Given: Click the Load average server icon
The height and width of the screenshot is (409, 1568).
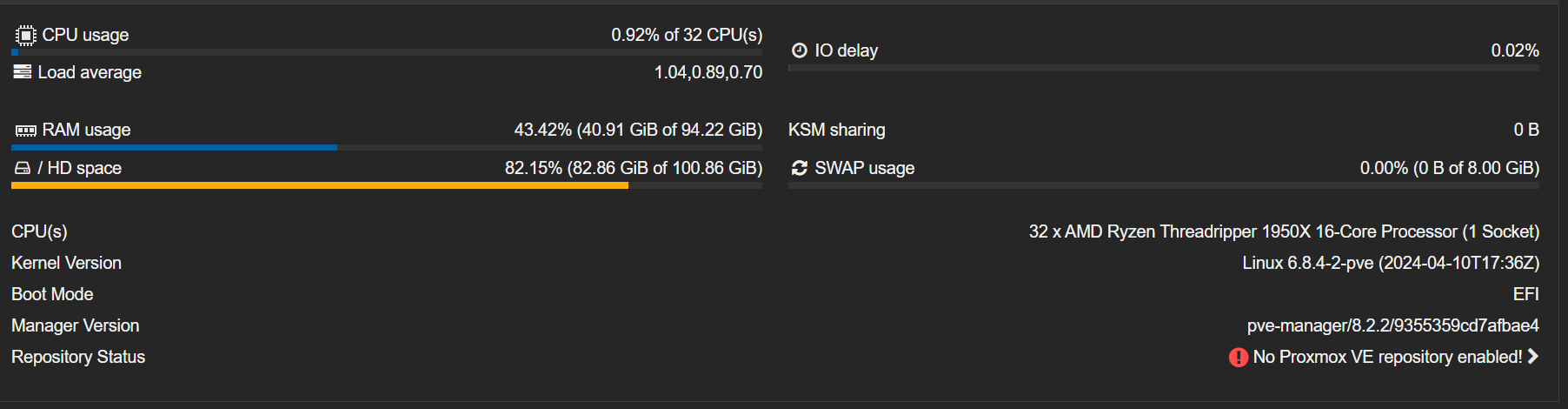Looking at the screenshot, I should 23,72.
